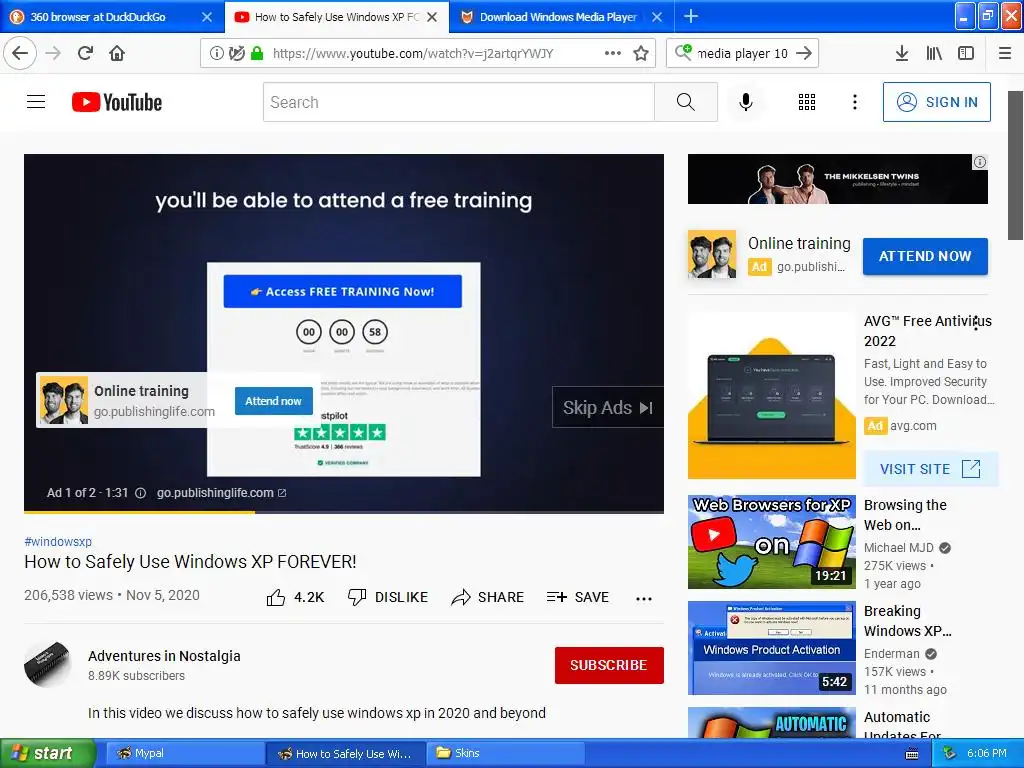
Task: Click the browser forward arrow
Action: [53, 53]
